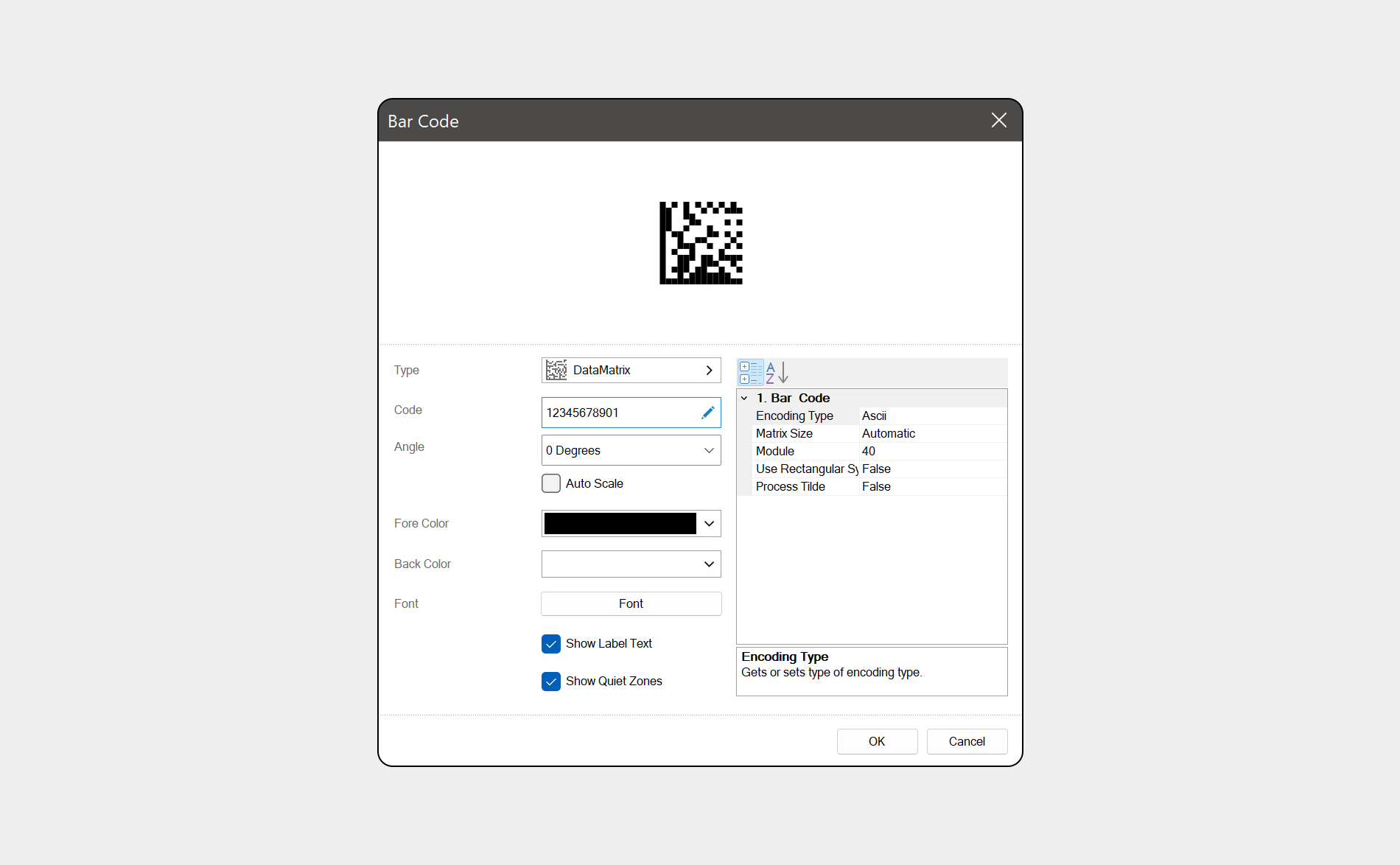Click the Alphabetical sort A-Z icon
The width and height of the screenshot is (1400, 865).
click(777, 373)
